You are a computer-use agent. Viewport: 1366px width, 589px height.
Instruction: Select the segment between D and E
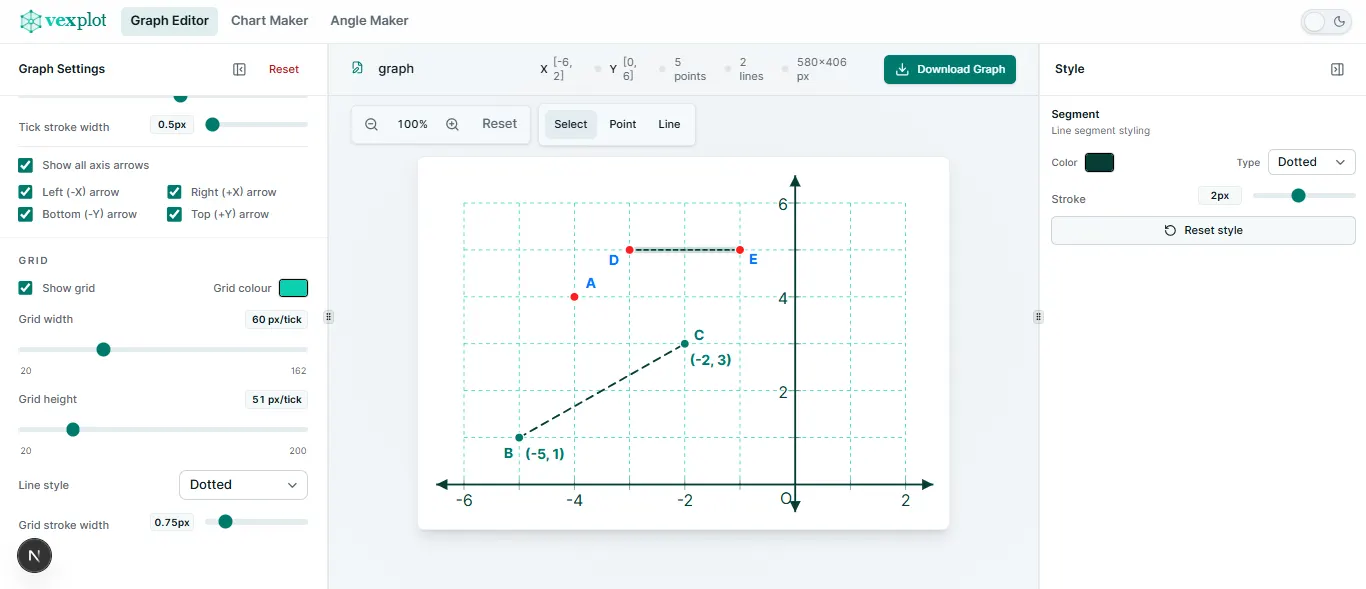(x=685, y=250)
